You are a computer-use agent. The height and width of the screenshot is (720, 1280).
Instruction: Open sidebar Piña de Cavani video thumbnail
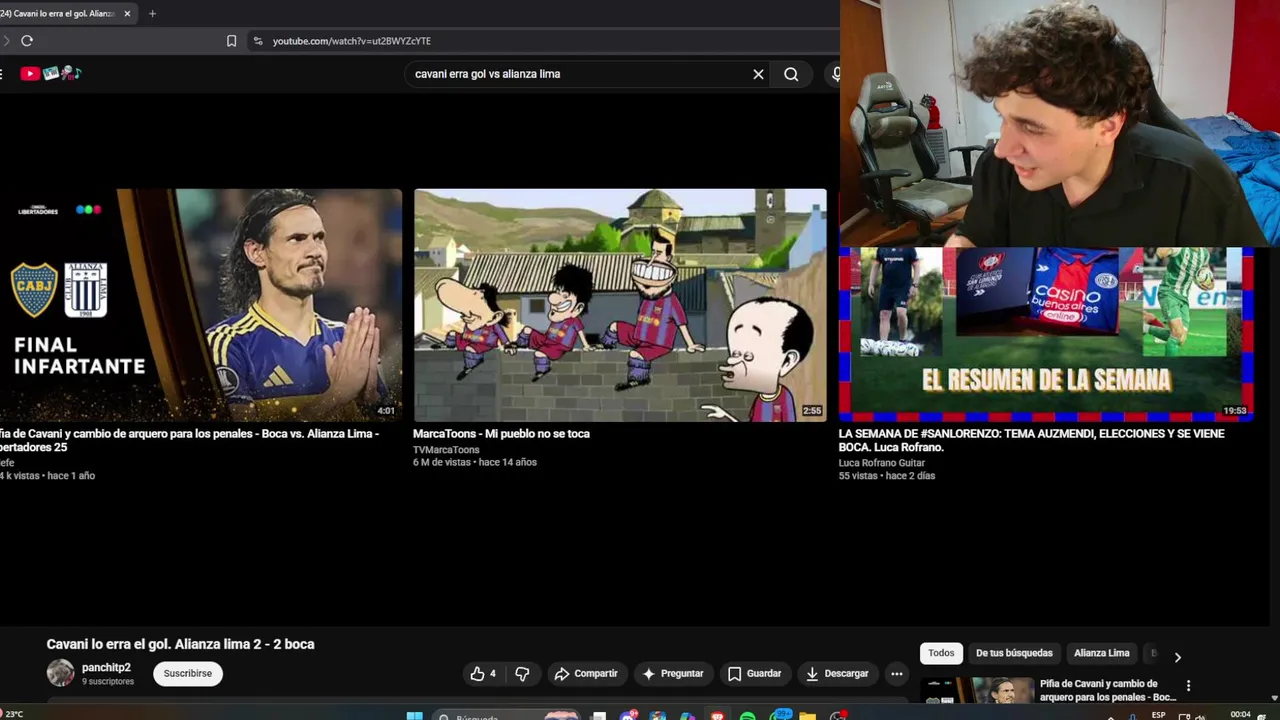click(977, 690)
